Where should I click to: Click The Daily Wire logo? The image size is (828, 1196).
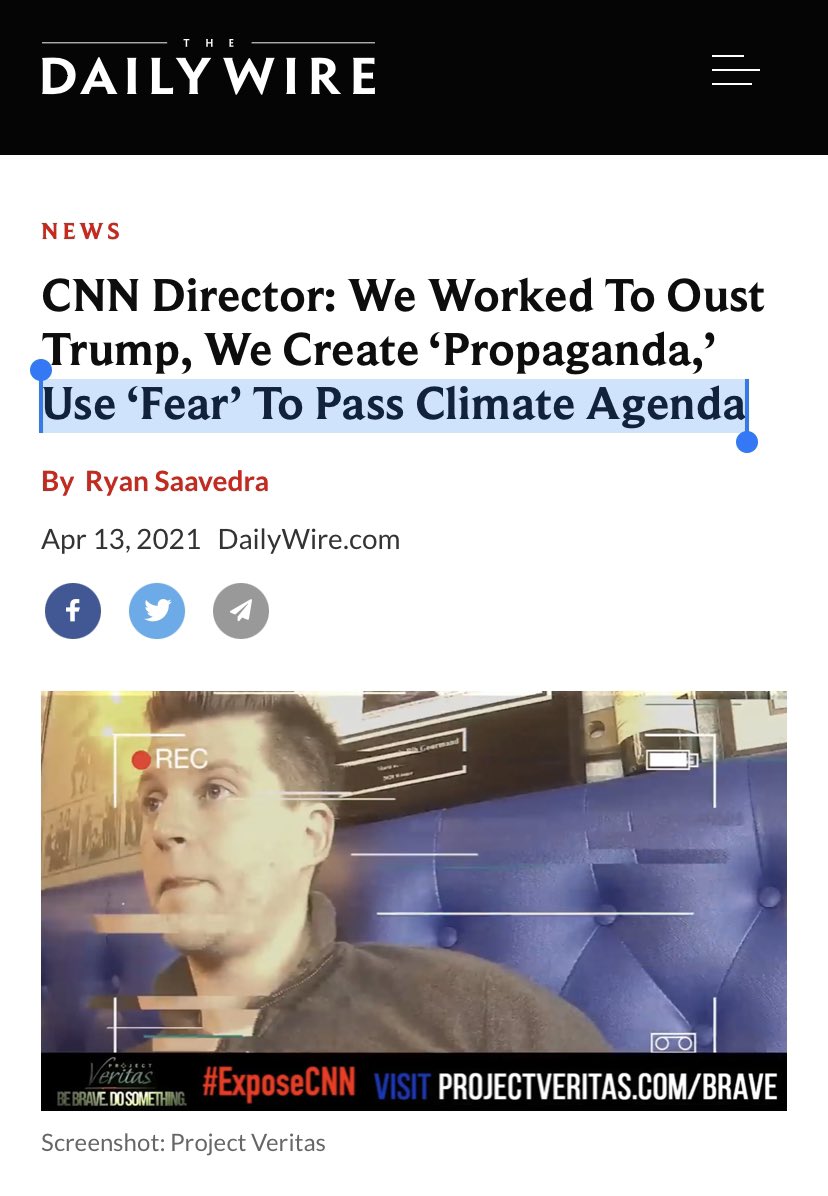click(208, 67)
